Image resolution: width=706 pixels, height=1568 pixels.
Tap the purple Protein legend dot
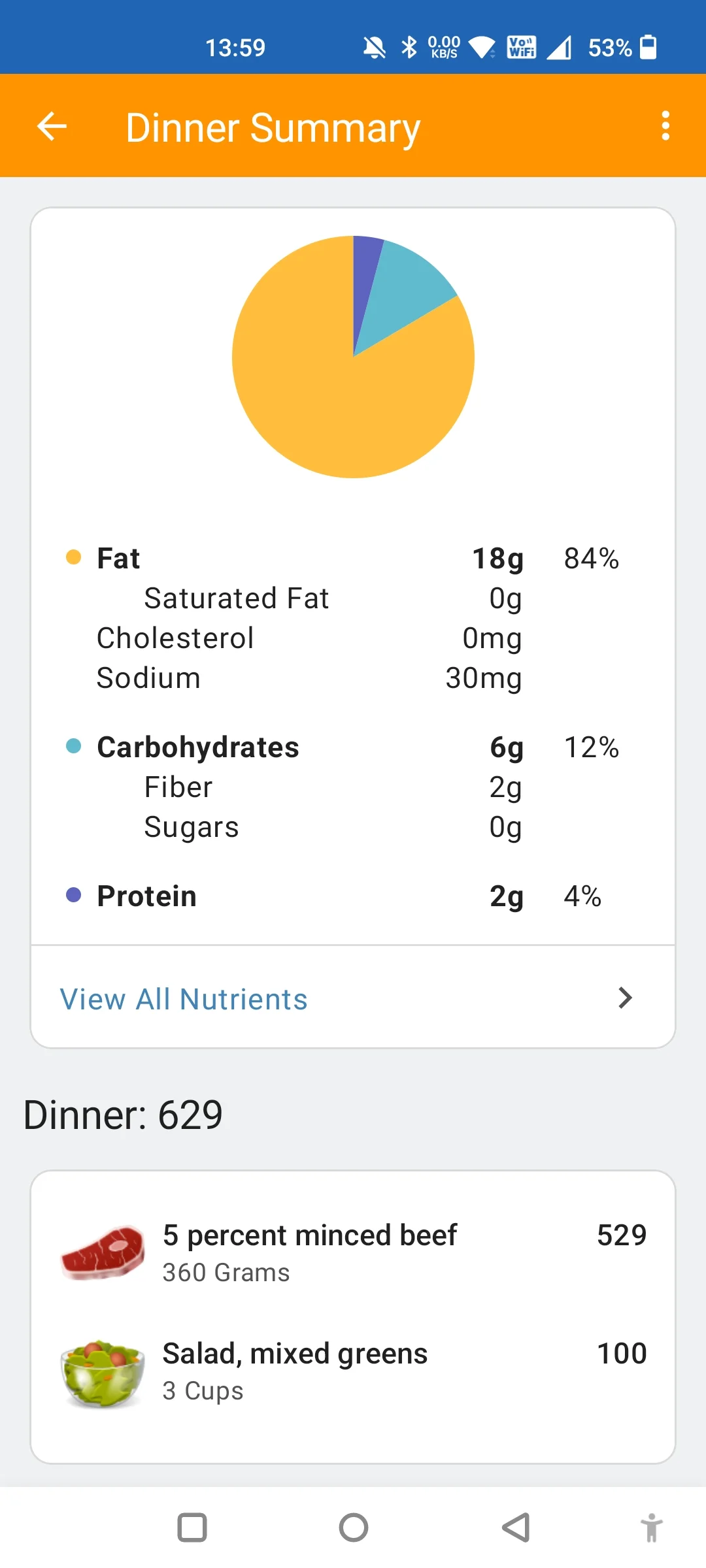(x=74, y=895)
